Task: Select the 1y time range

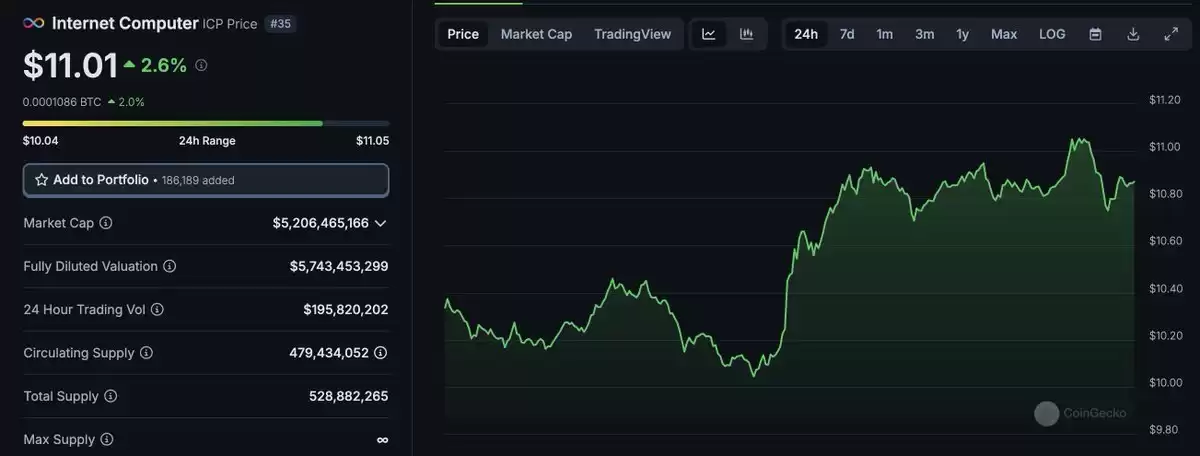Action: 962,34
